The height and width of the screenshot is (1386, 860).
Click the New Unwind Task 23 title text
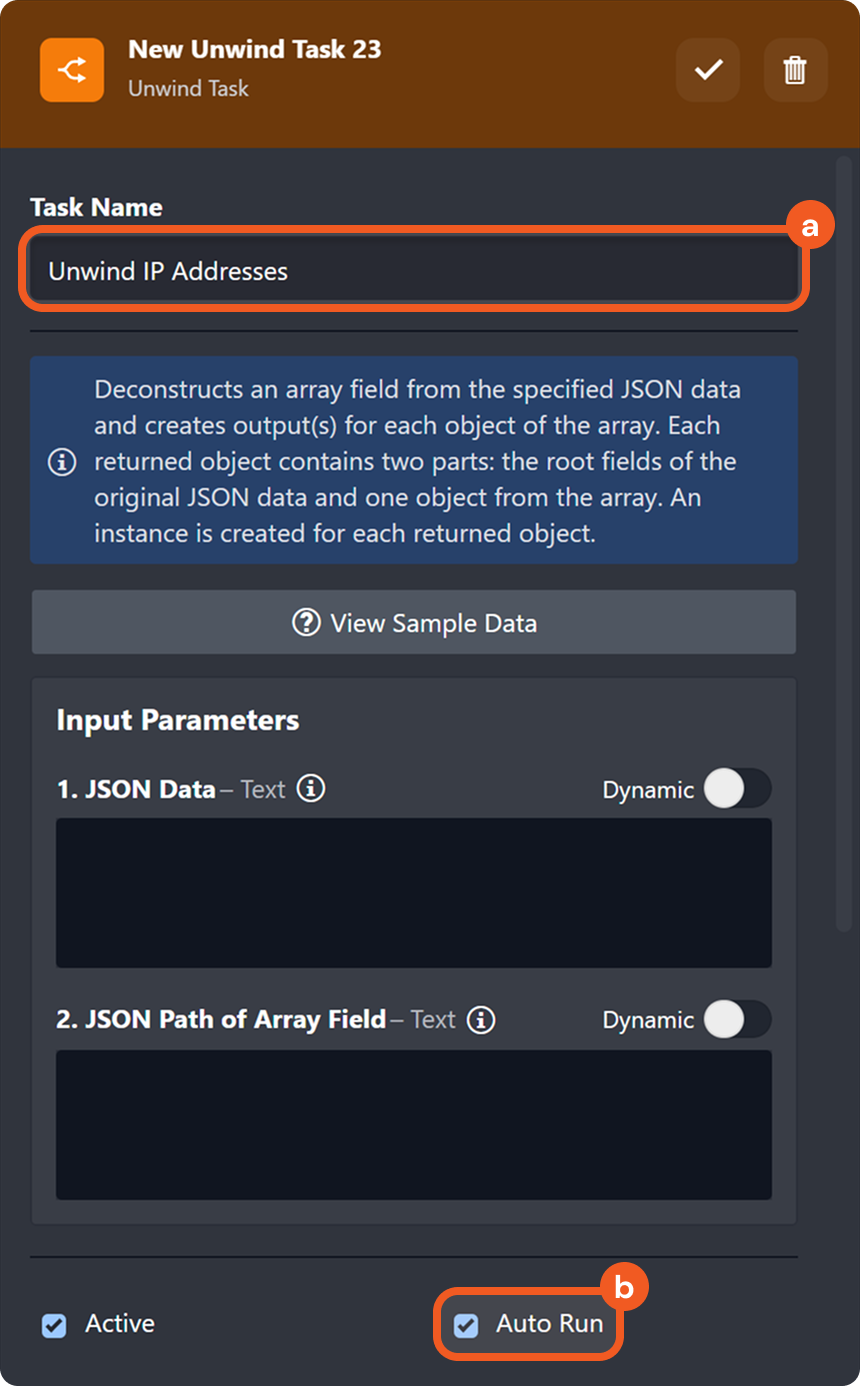coord(254,49)
